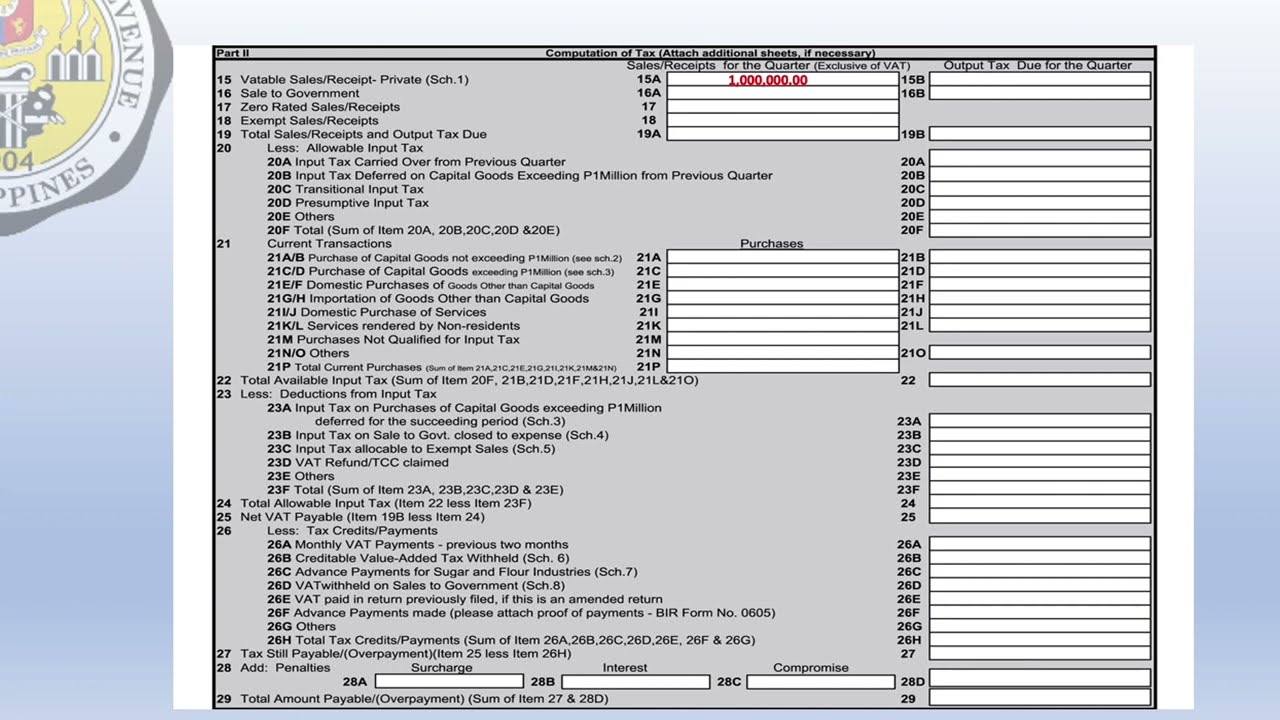Select the 28D total penalties field
Screen dimensions: 1280x720
click(x=1040, y=678)
